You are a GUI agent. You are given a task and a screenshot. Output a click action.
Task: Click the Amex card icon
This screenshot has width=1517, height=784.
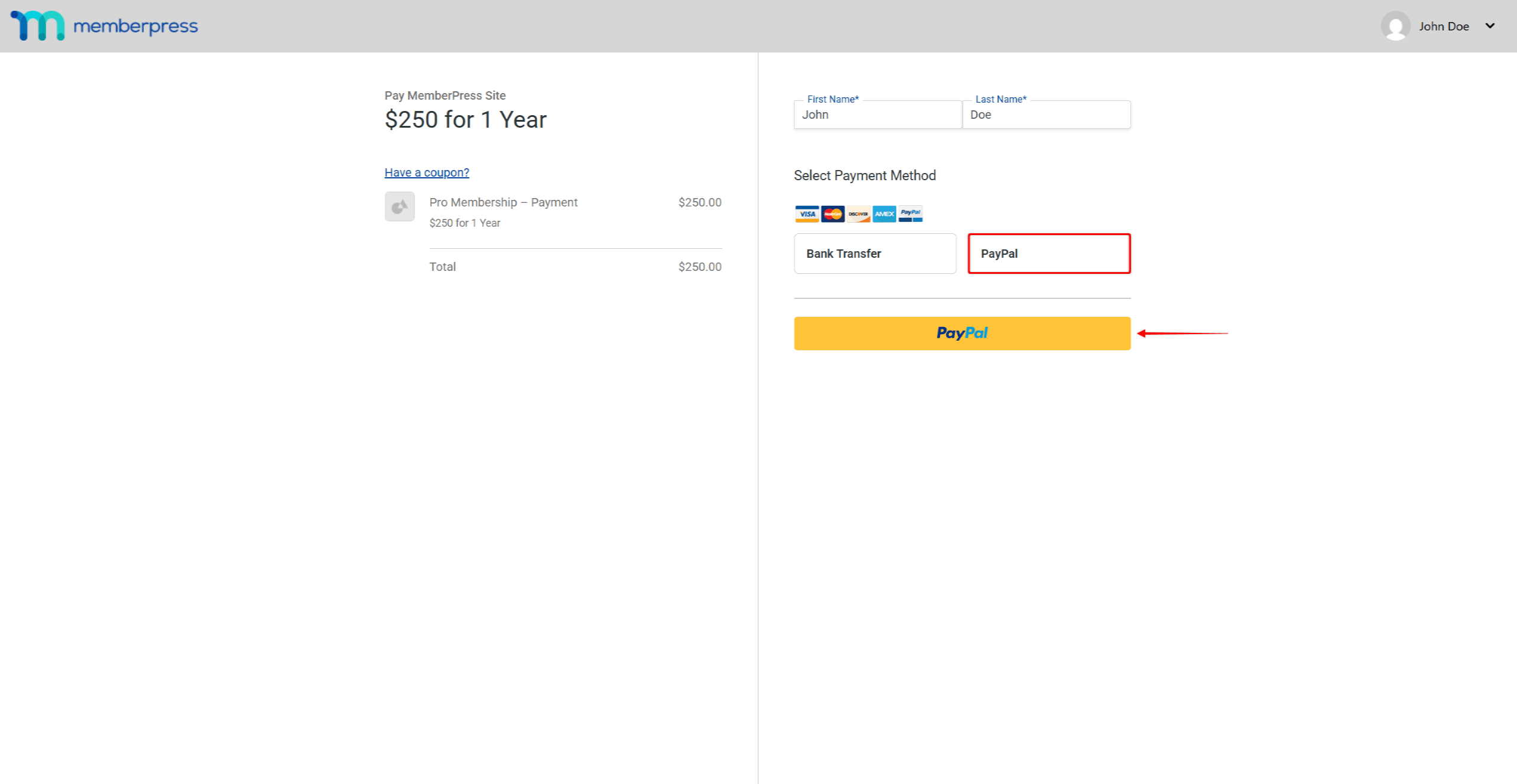pos(884,214)
